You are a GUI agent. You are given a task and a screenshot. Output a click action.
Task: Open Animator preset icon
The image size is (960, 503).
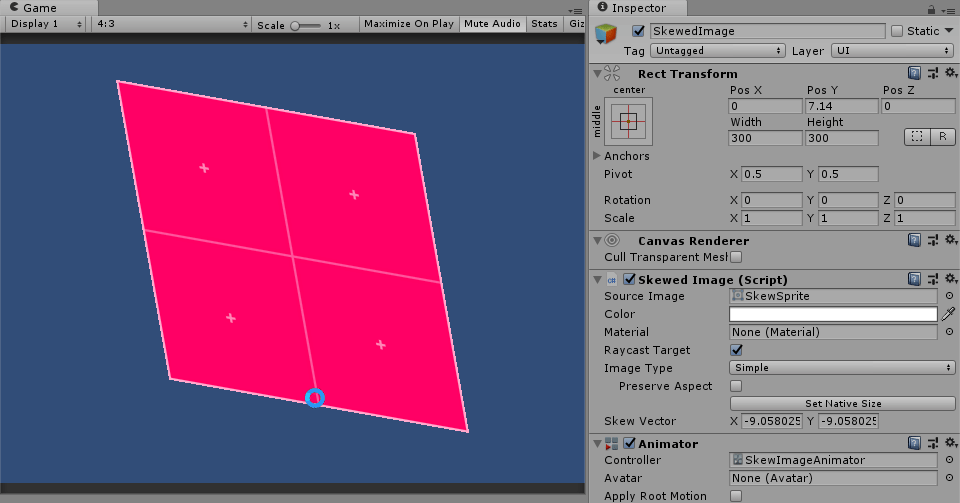932,443
